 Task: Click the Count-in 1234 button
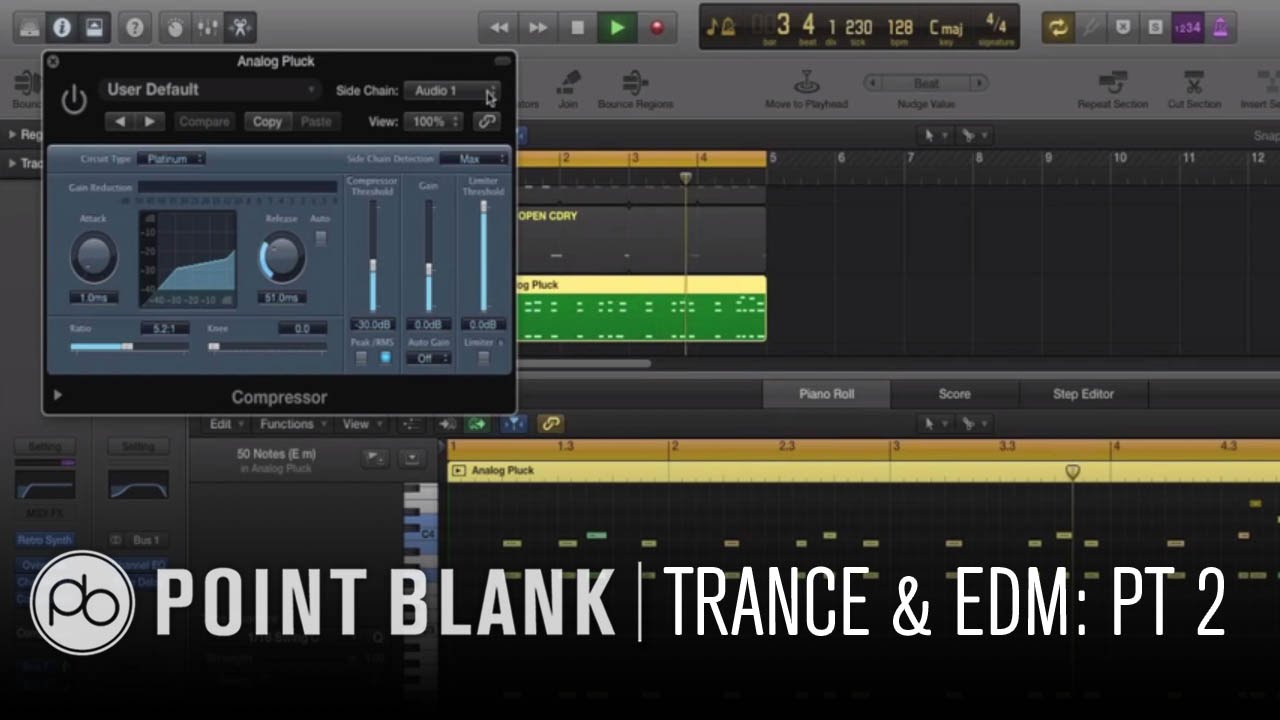click(1187, 27)
